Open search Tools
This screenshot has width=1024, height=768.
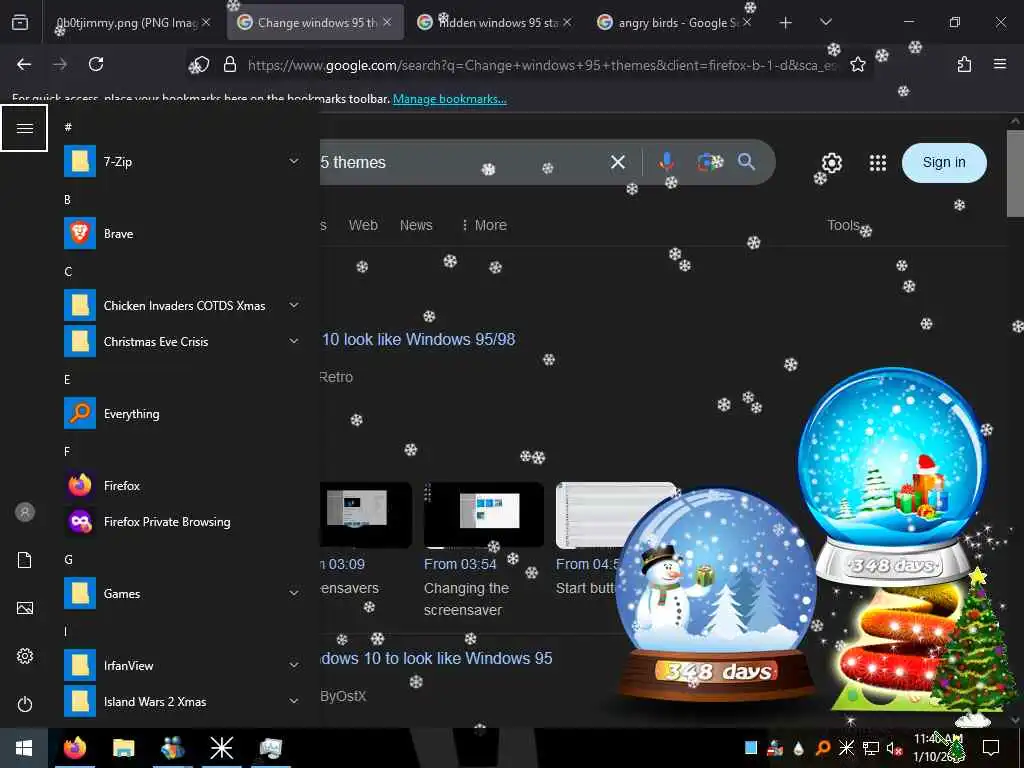[843, 225]
